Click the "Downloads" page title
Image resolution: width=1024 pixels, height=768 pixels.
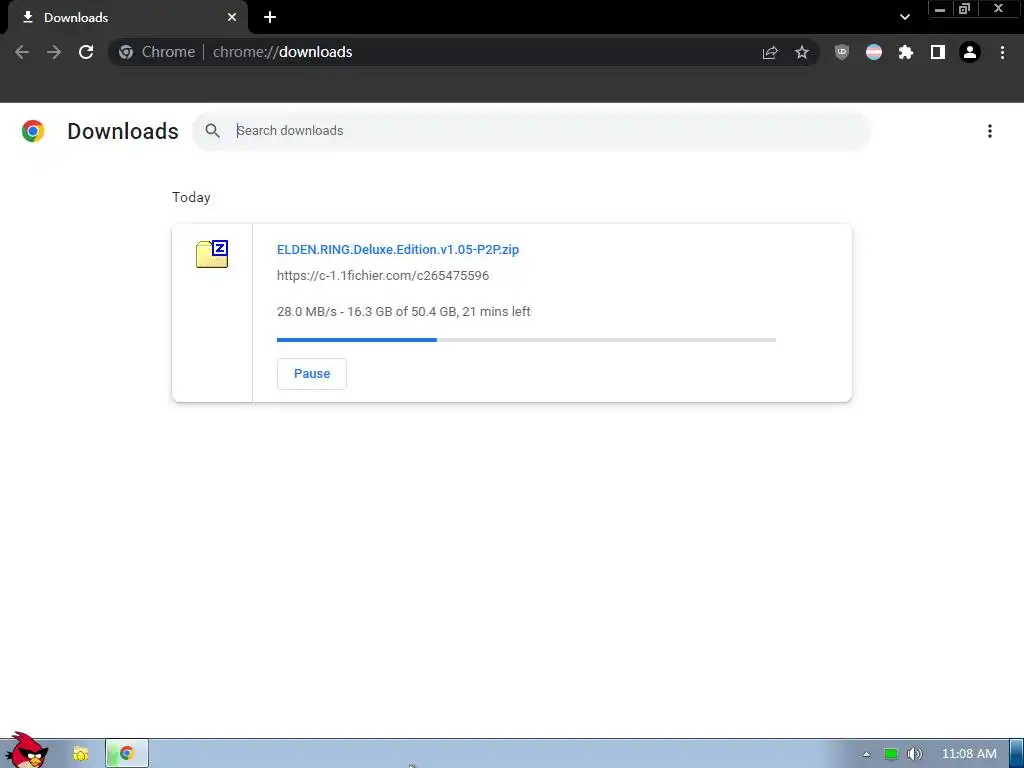coord(123,131)
